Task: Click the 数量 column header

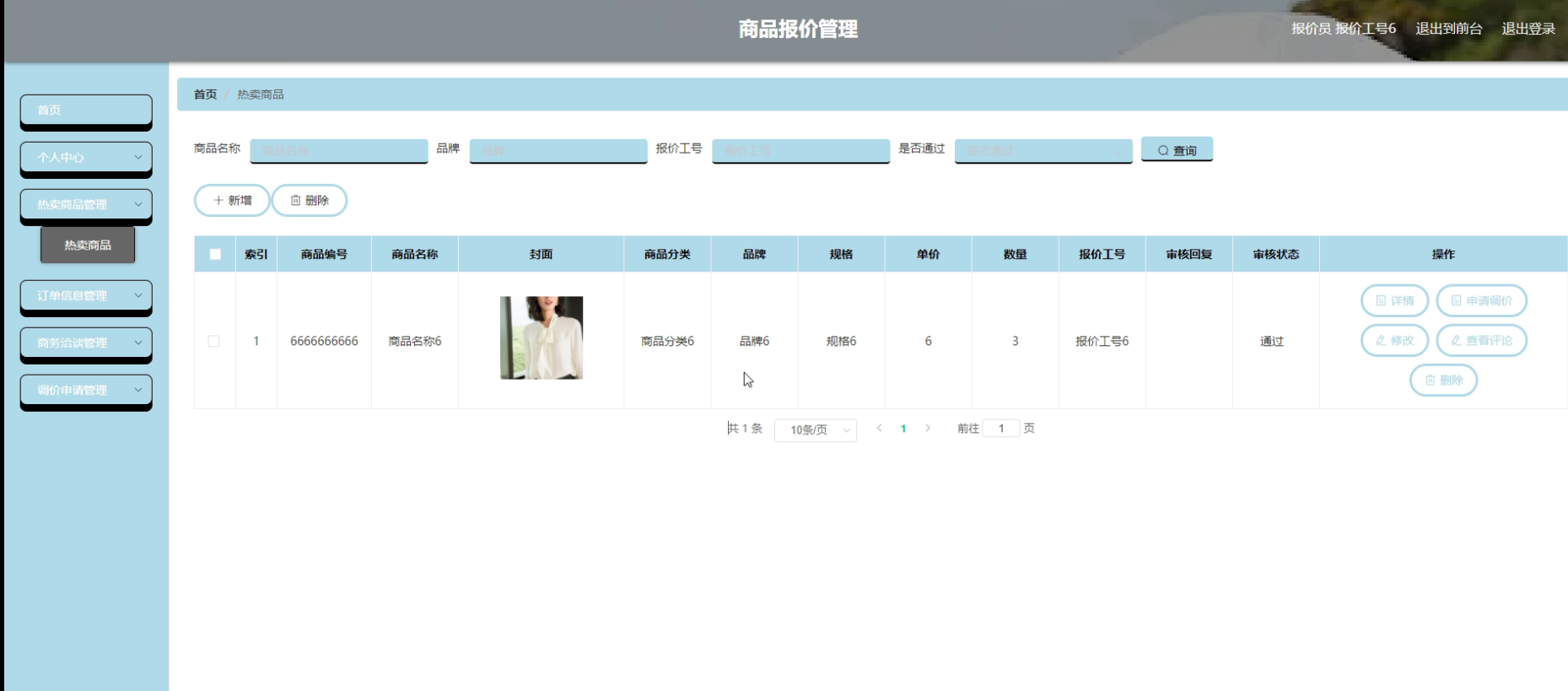Action: [1015, 255]
